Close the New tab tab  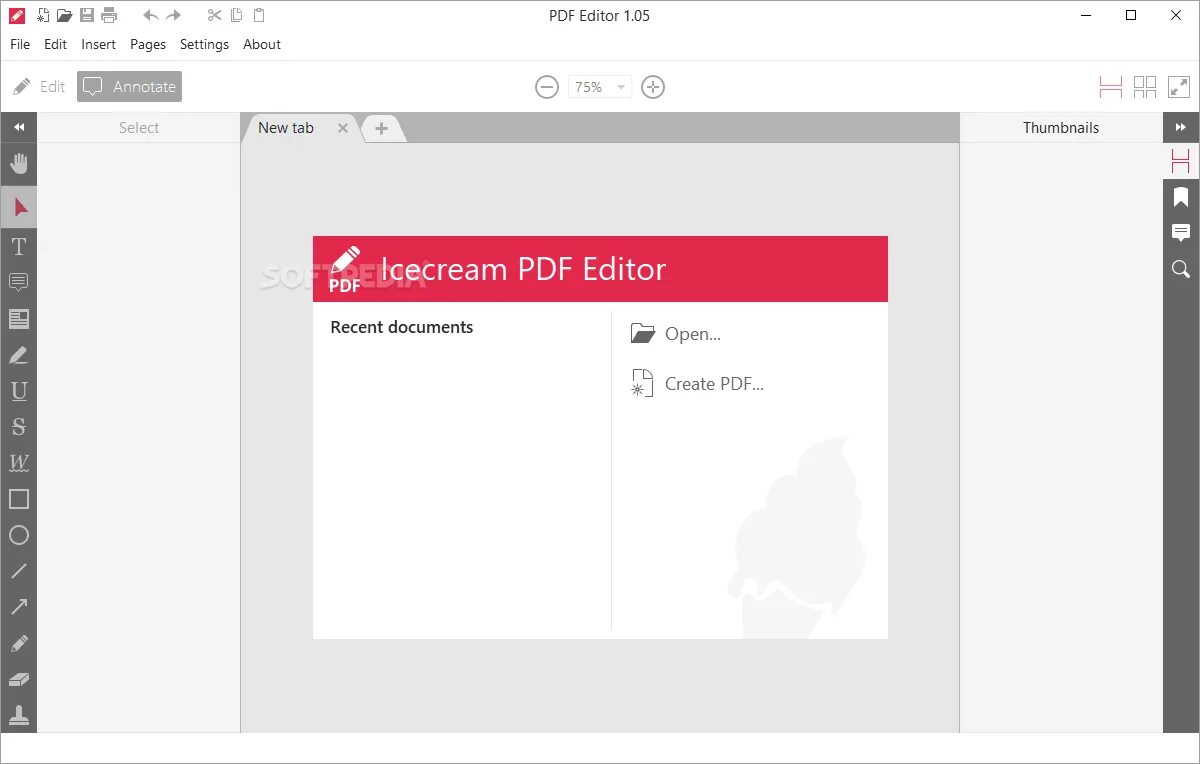343,128
